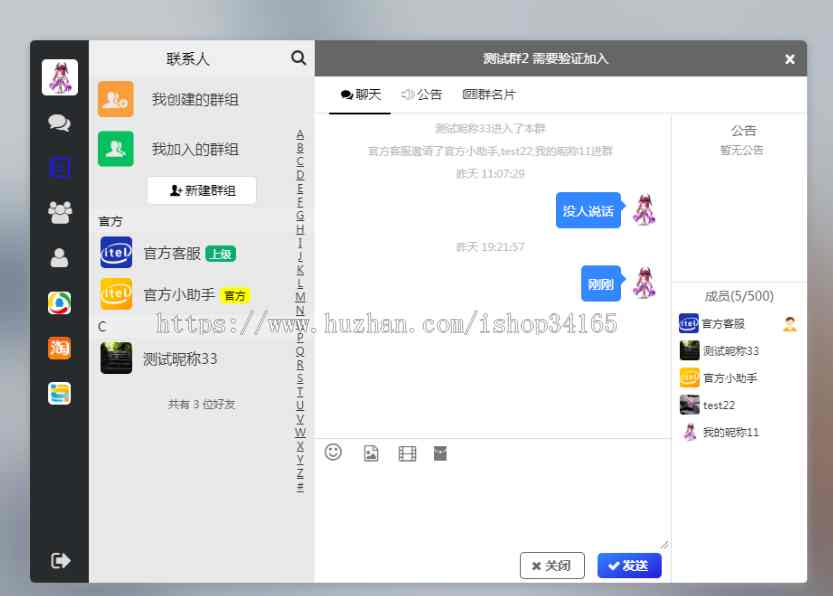Click the logout icon in sidebar
The image size is (833, 596).
pos(60,560)
